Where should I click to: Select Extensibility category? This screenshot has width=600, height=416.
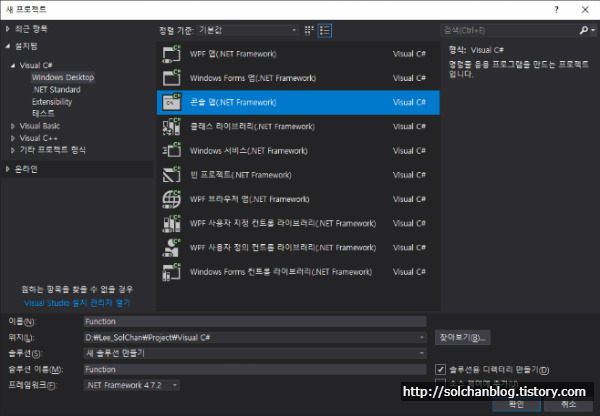[x=52, y=102]
